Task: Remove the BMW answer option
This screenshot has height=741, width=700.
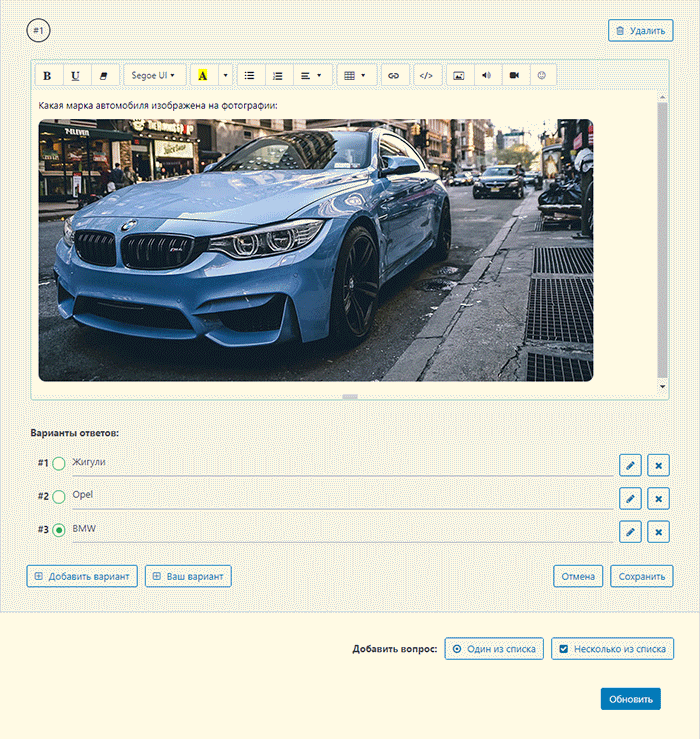Action: (x=658, y=532)
